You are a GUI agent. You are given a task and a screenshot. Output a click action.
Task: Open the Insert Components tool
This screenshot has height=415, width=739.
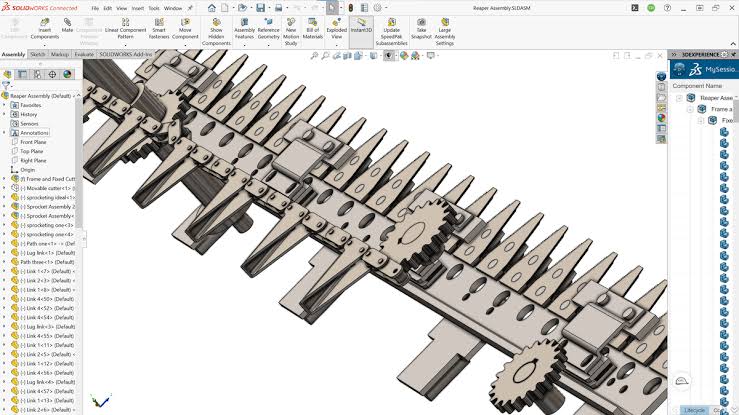[45, 29]
